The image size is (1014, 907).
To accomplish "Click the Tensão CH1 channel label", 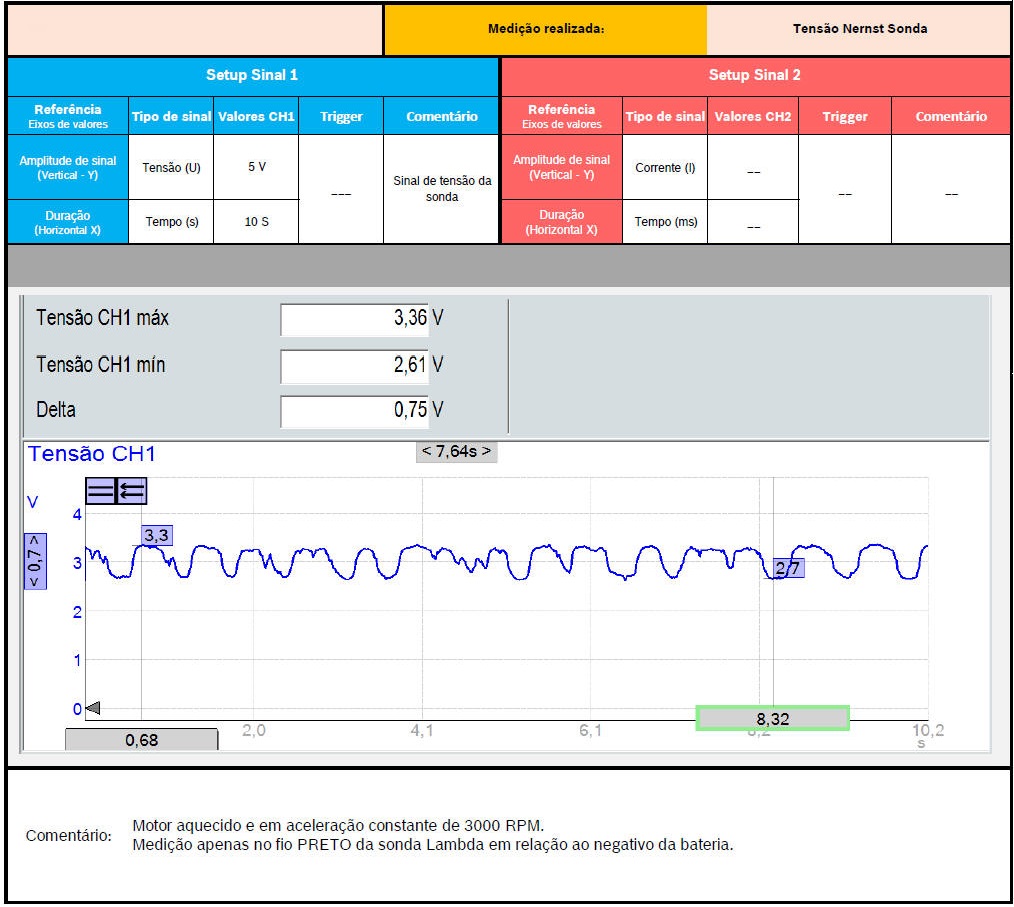I will click(x=92, y=454).
